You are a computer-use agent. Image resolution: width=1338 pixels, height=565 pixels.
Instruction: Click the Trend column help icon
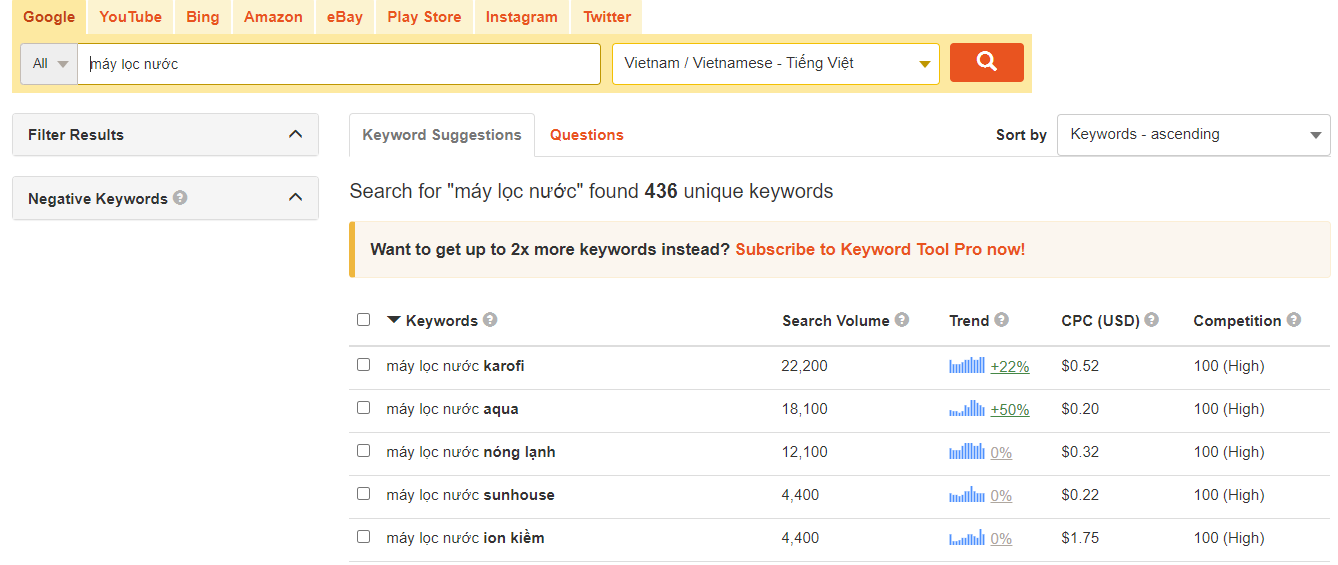(1002, 320)
